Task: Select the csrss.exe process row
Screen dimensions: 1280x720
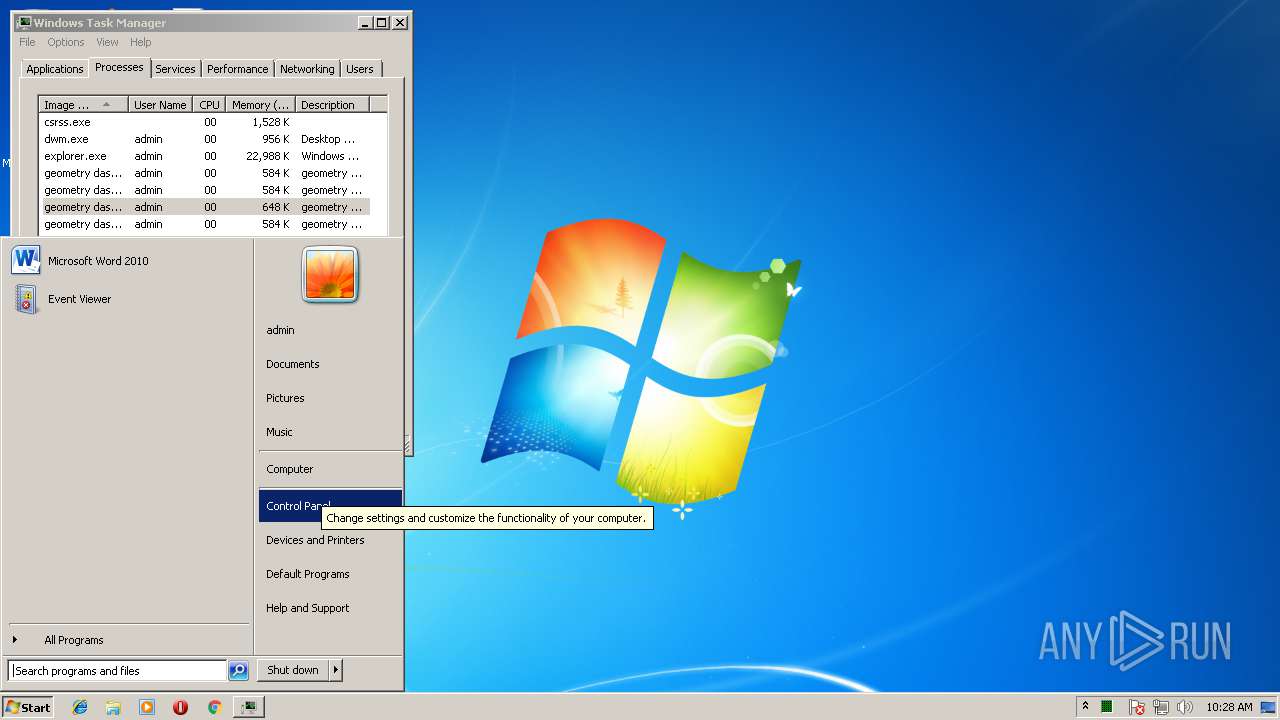Action: coord(204,122)
